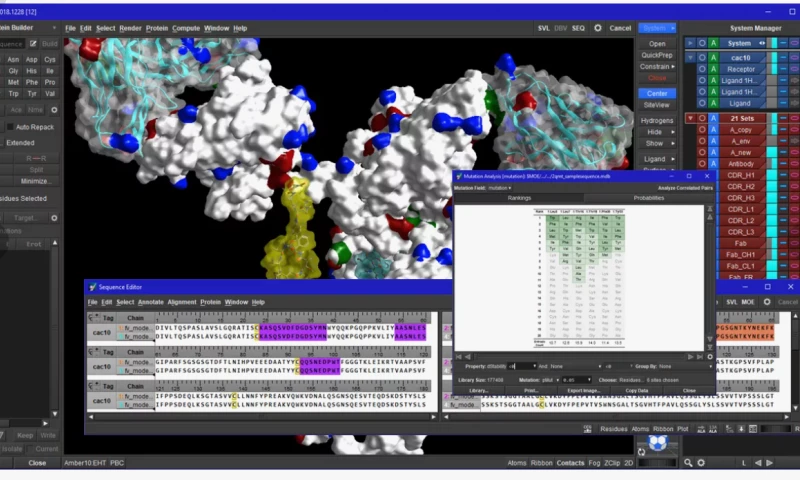Click first ALA mutate icon in Sequence Editor
This screenshot has width=800, height=480.
coord(701,429)
